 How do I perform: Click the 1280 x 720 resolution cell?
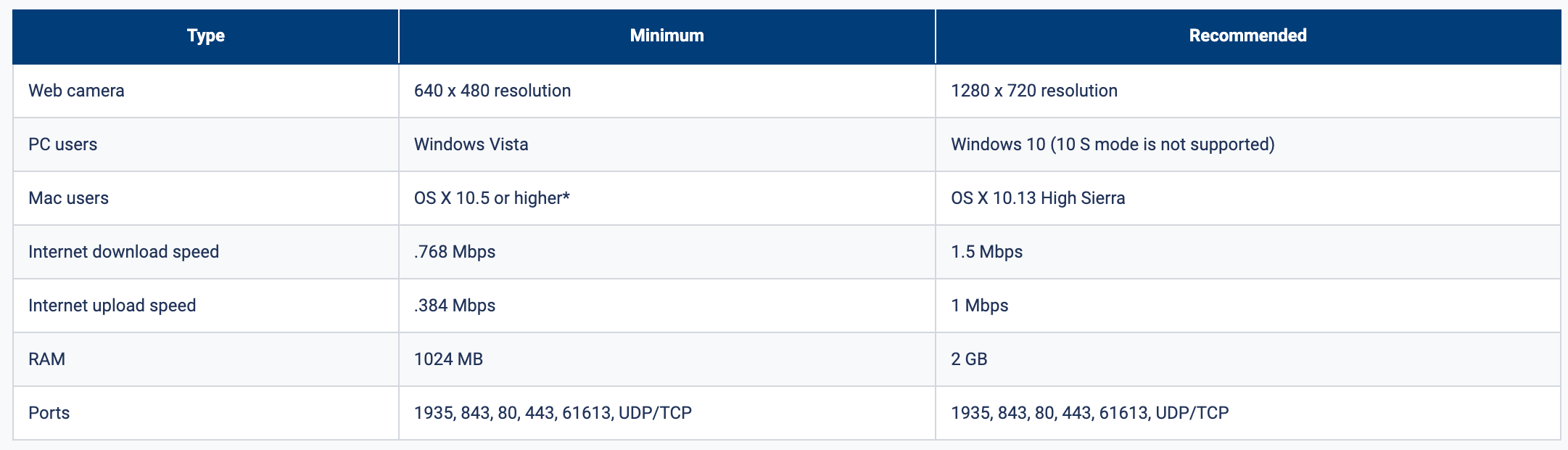[1033, 91]
